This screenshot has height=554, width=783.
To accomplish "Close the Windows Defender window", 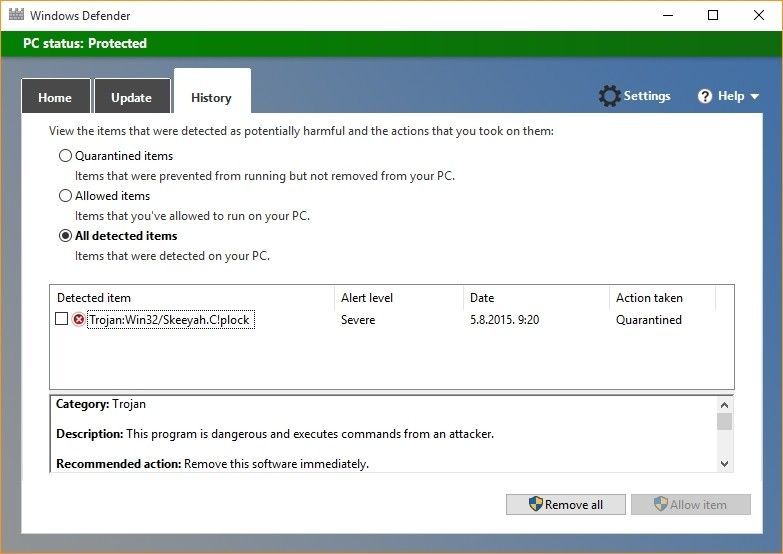I will [759, 15].
